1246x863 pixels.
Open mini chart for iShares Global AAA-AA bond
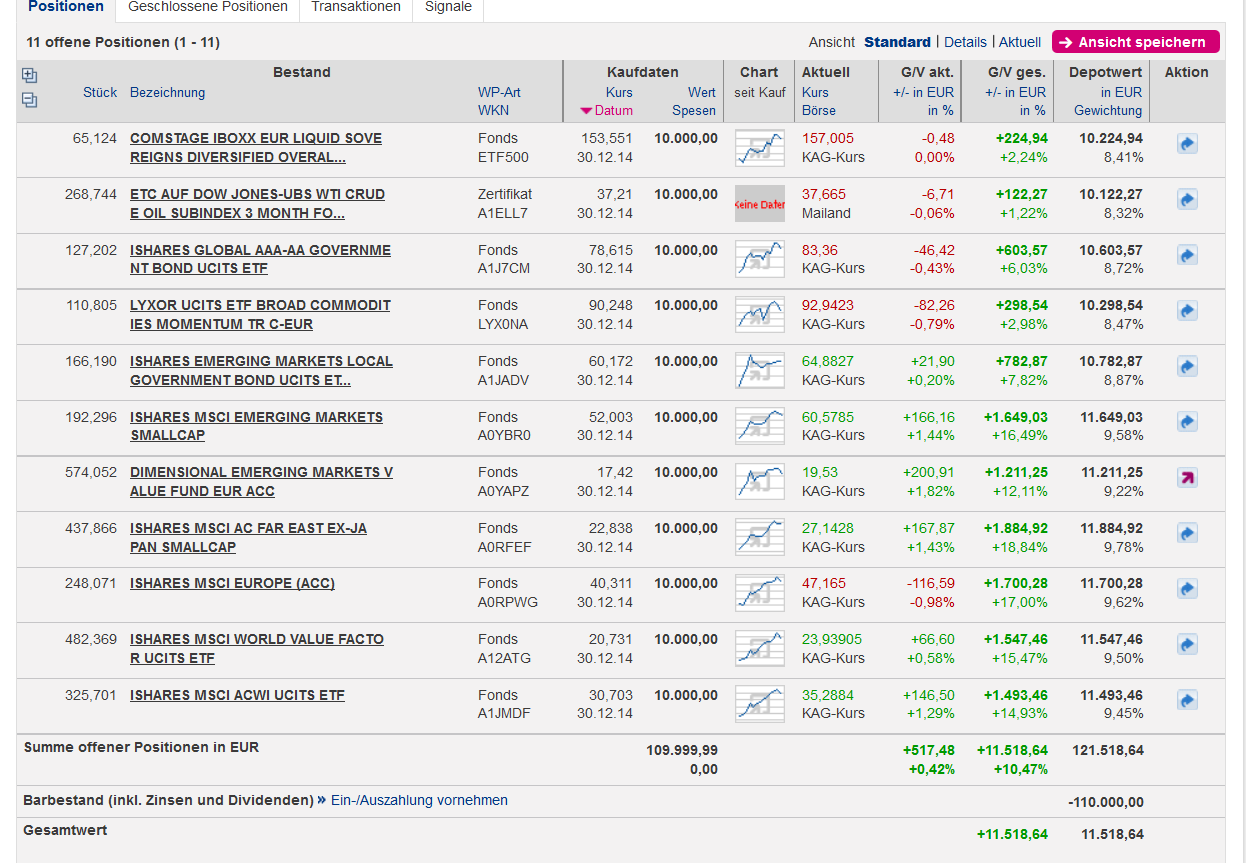pyautogui.click(x=759, y=259)
